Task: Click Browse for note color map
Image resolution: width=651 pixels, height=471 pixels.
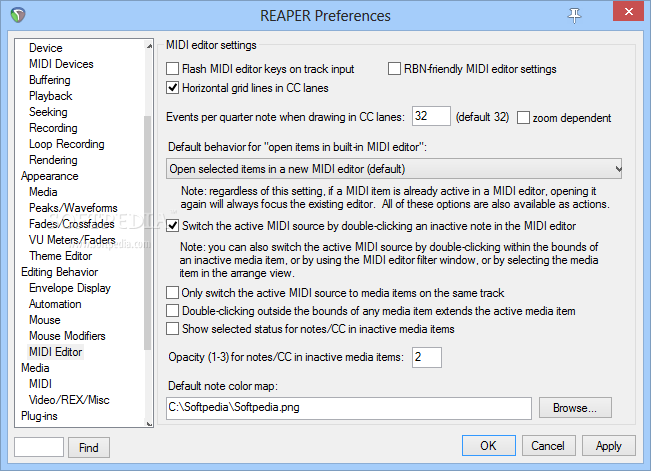Action: (575, 408)
